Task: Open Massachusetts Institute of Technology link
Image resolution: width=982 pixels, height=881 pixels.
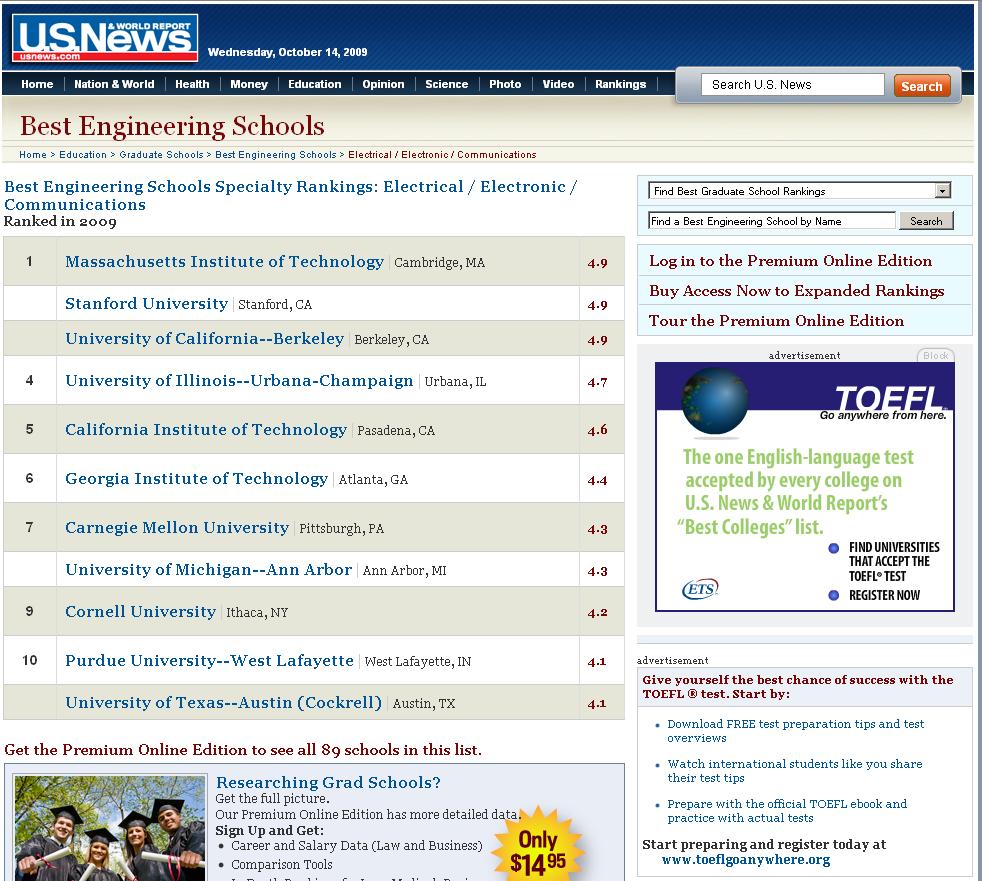Action: pyautogui.click(x=224, y=262)
